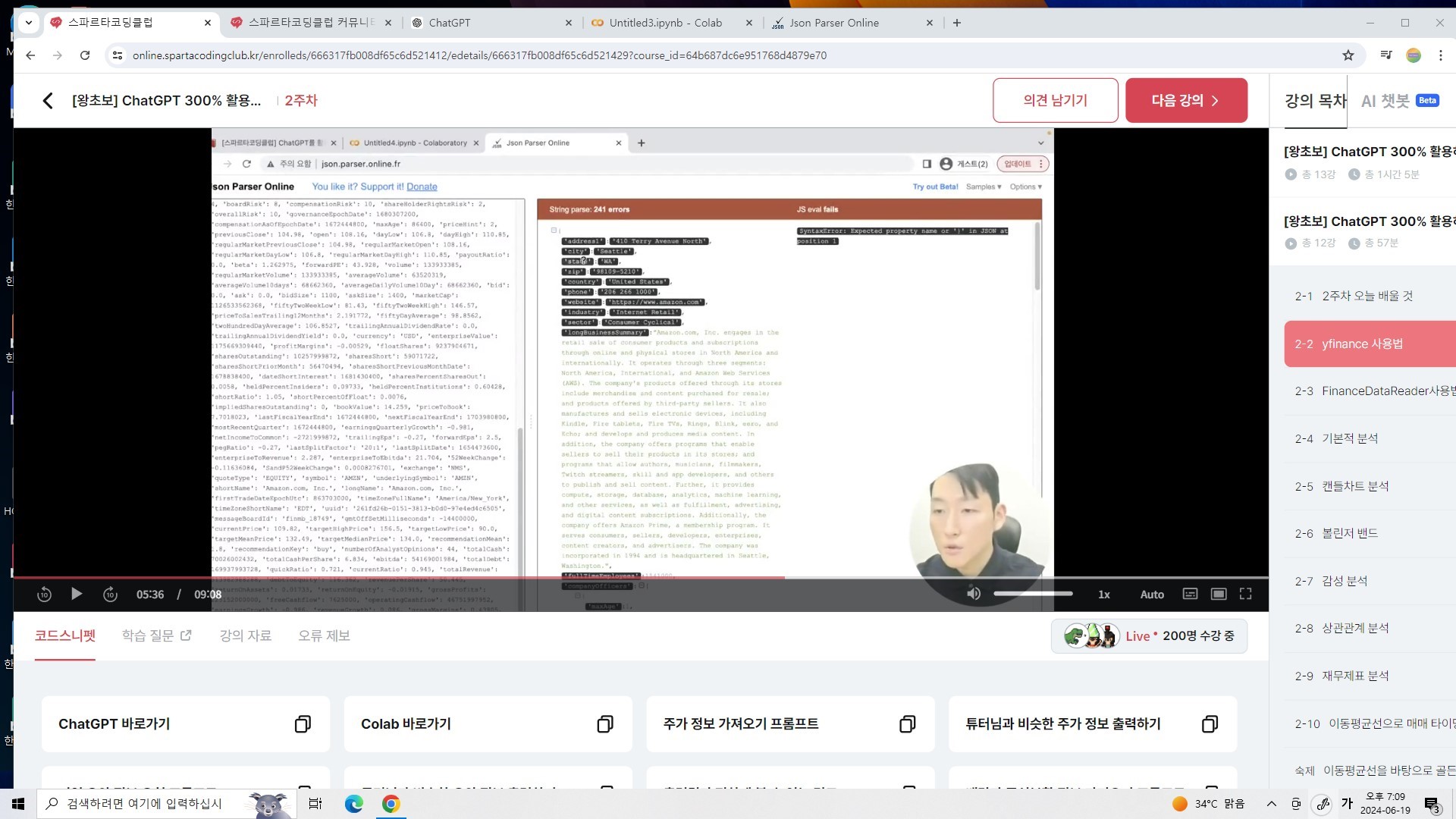Go back using the course back arrow
Viewport: 1456px width, 819px height.
coord(48,100)
